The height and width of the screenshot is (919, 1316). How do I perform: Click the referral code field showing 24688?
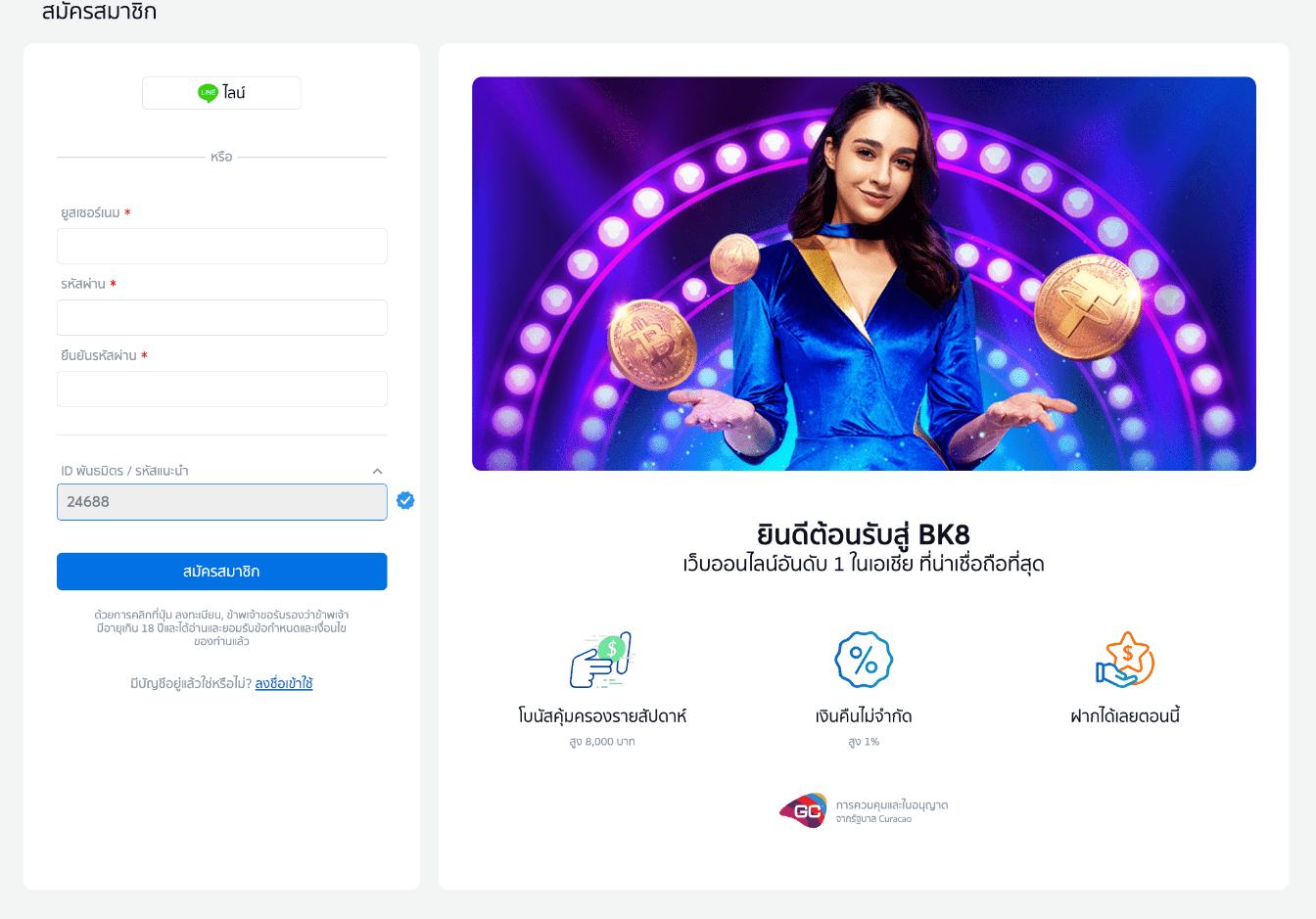click(x=222, y=502)
